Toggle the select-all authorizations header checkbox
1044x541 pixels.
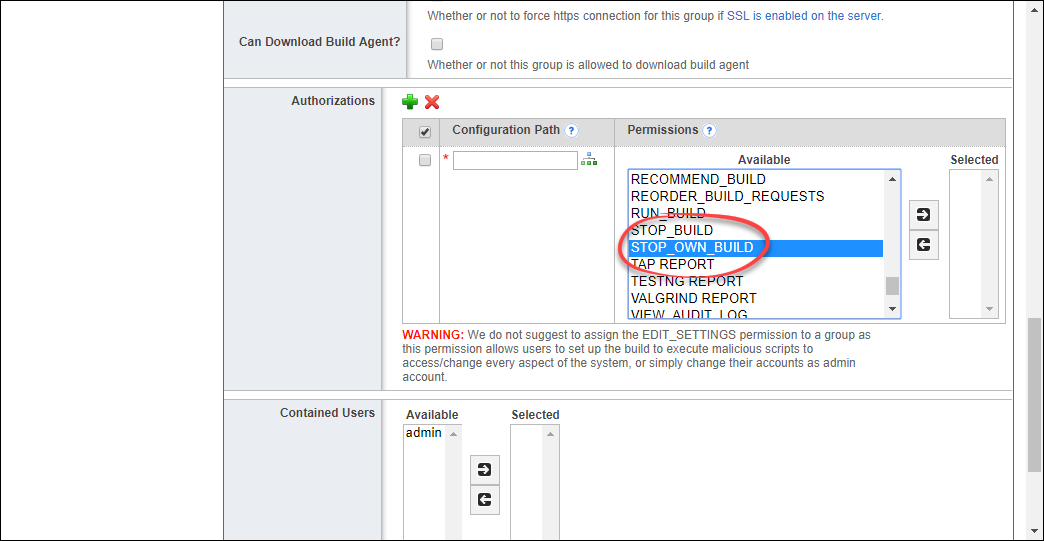coord(425,132)
